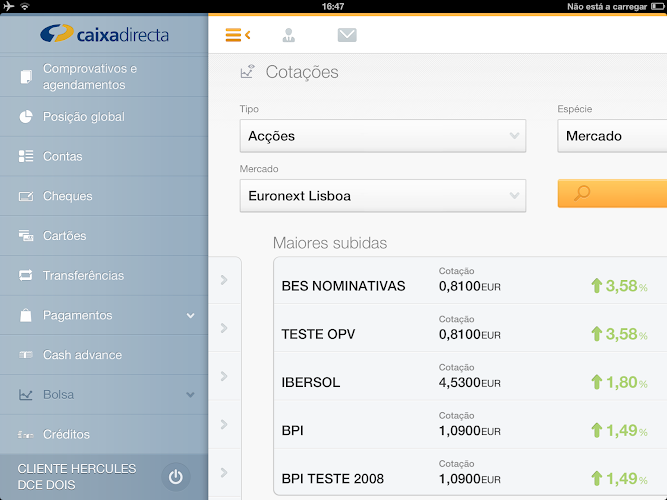Tap the power logout icon
This screenshot has height=500, width=667.
(176, 477)
